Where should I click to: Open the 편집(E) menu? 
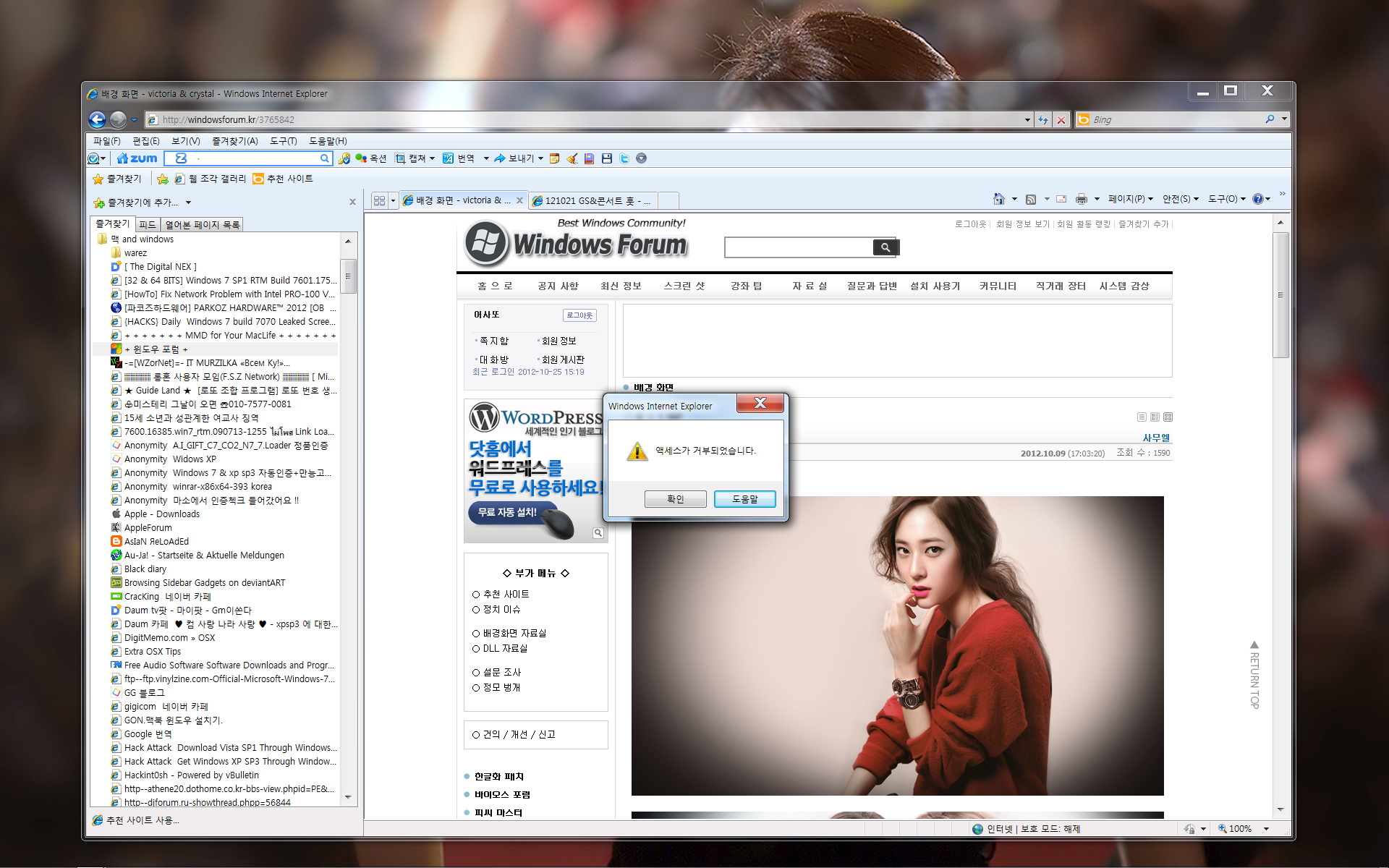pos(146,141)
